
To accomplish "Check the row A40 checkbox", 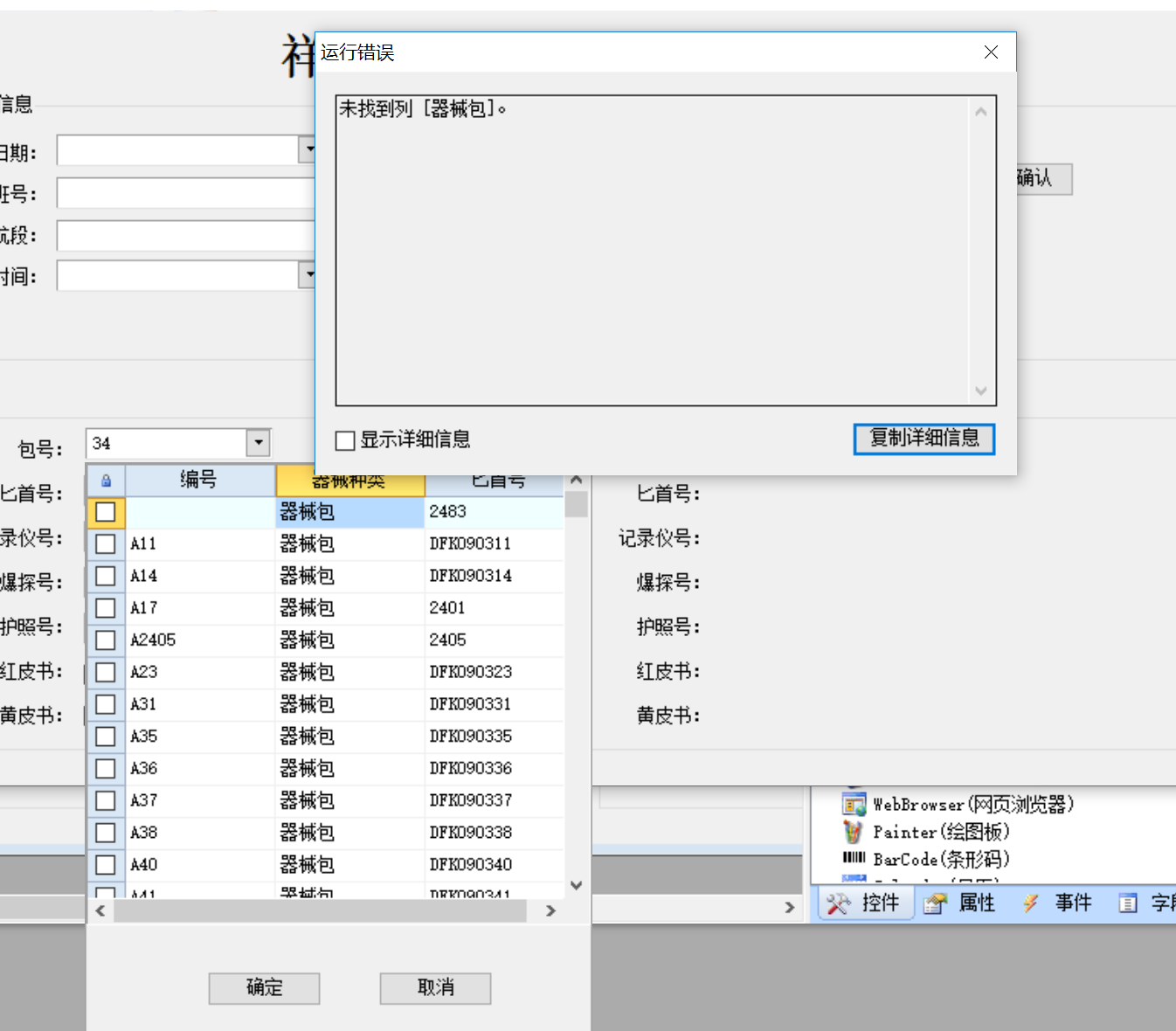I will pyautogui.click(x=106, y=865).
